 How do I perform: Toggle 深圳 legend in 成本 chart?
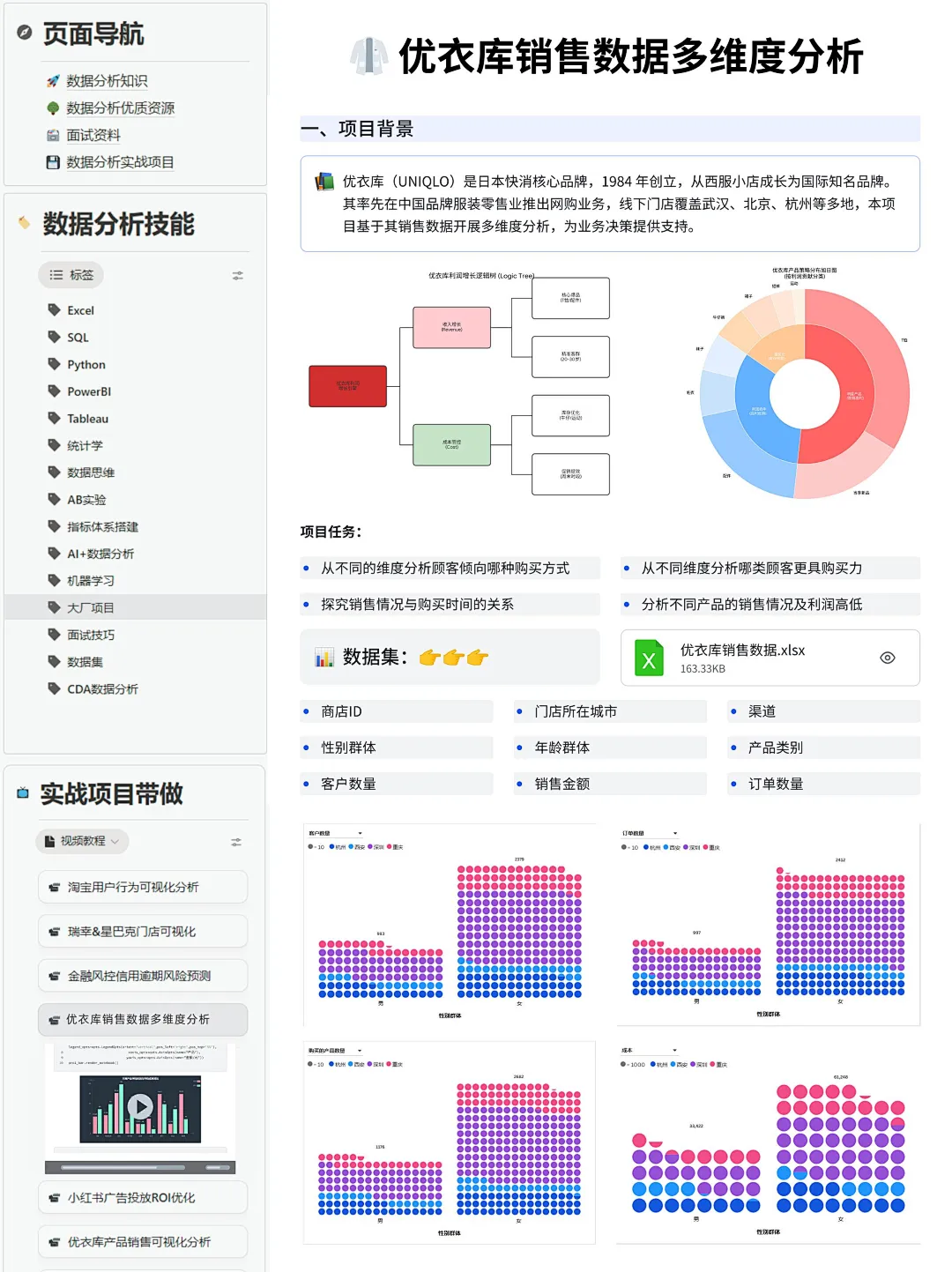[699, 1064]
